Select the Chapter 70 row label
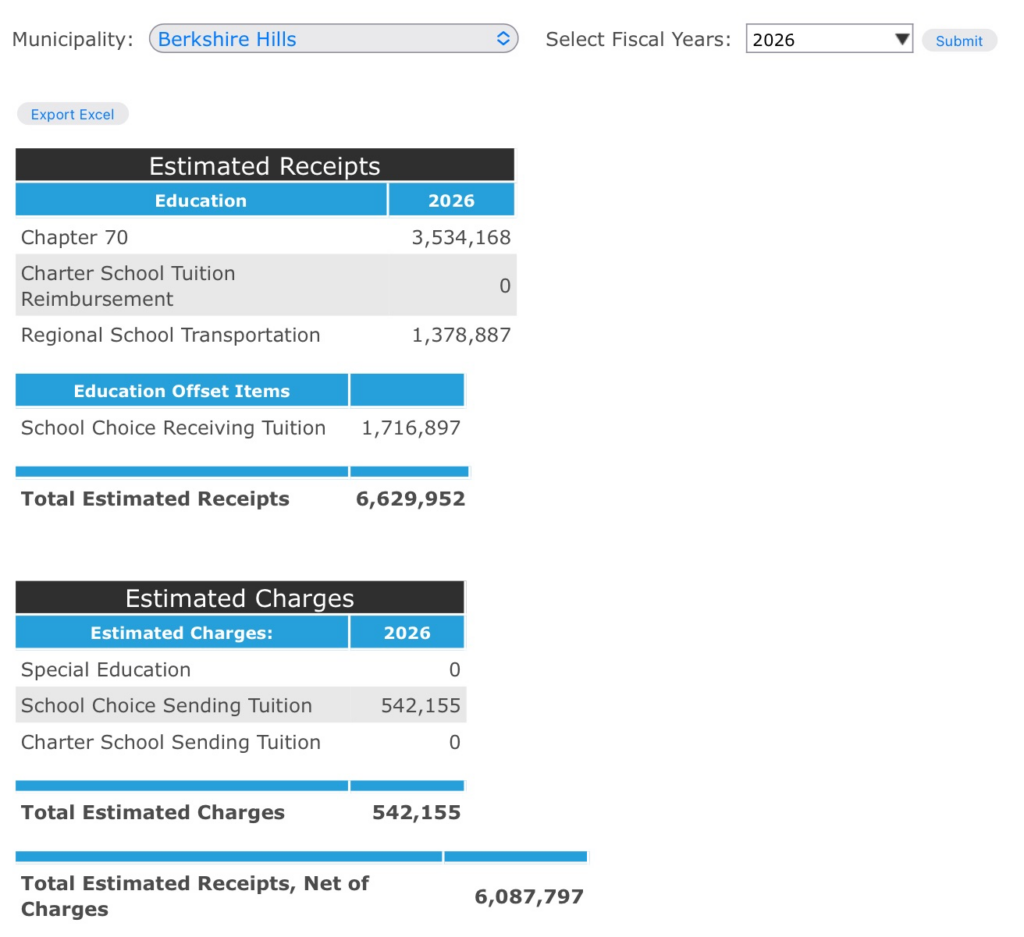The image size is (1024, 937). 75,238
